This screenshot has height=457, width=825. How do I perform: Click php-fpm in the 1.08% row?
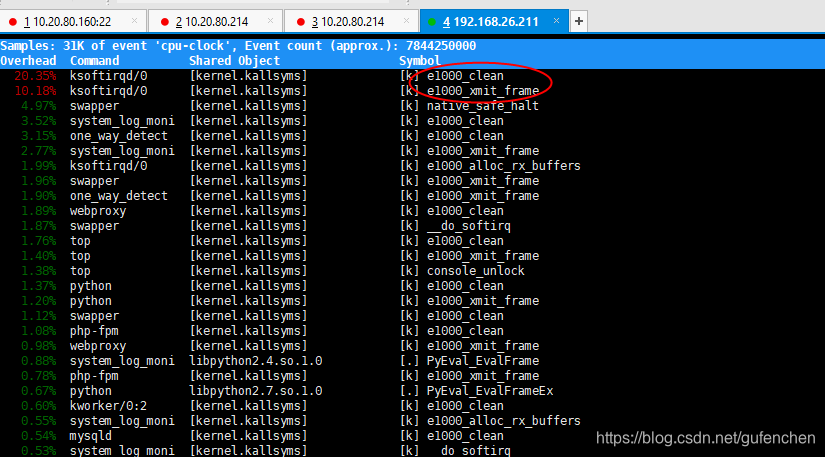95,331
